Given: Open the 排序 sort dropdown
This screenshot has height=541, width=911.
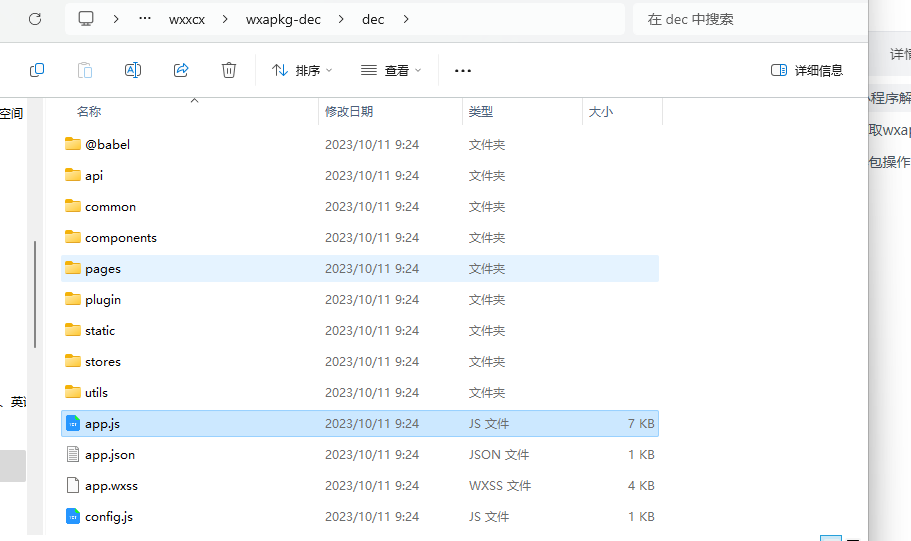Looking at the screenshot, I should point(301,70).
